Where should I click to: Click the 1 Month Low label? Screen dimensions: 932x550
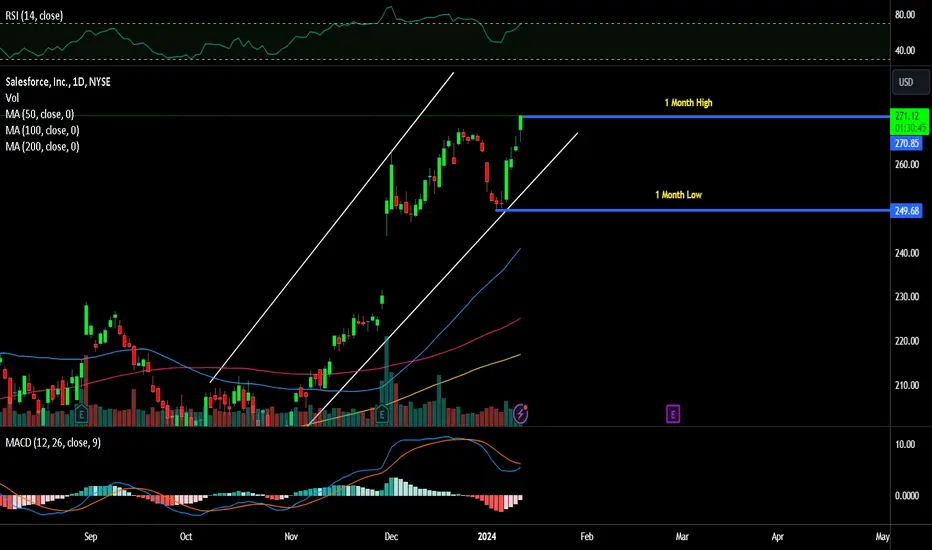click(678, 195)
